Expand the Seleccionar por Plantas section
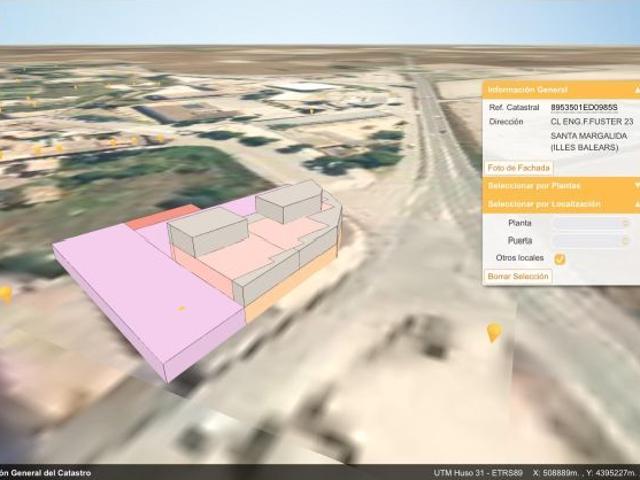Image resolution: width=640 pixels, height=480 pixels. pyautogui.click(x=561, y=186)
